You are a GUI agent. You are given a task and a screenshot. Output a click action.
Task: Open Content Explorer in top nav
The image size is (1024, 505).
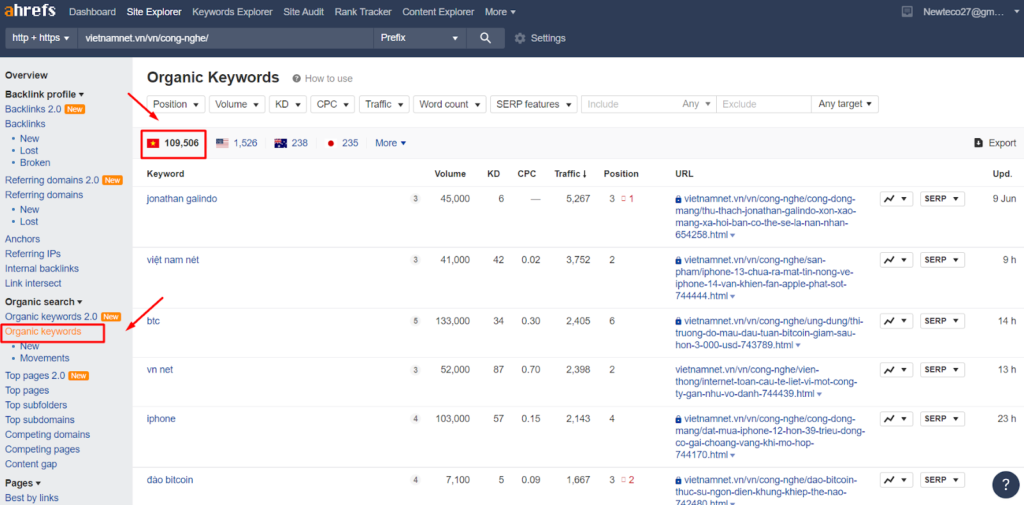tap(438, 12)
